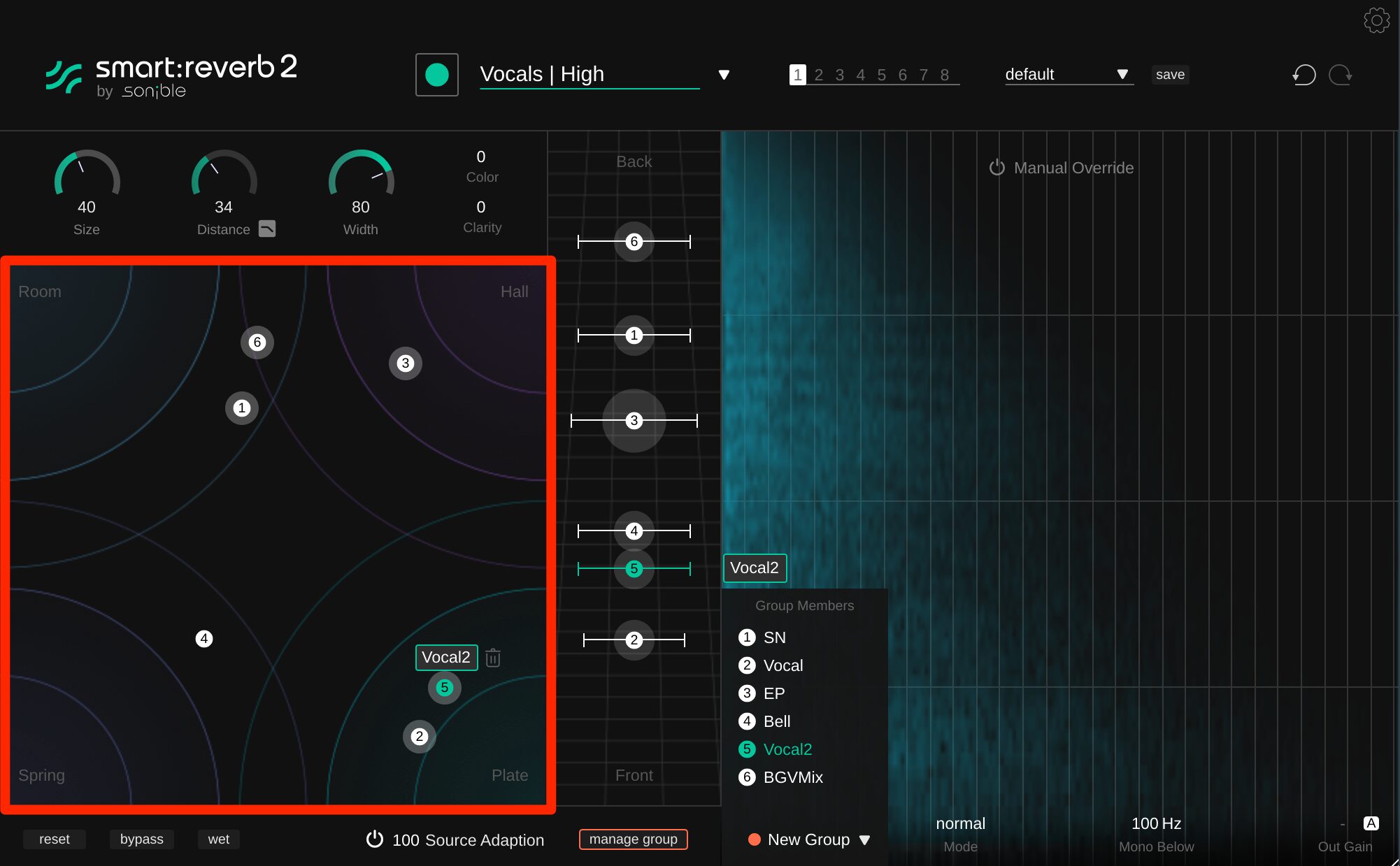The image size is (1400, 866).
Task: Select state slot 2
Action: click(819, 75)
